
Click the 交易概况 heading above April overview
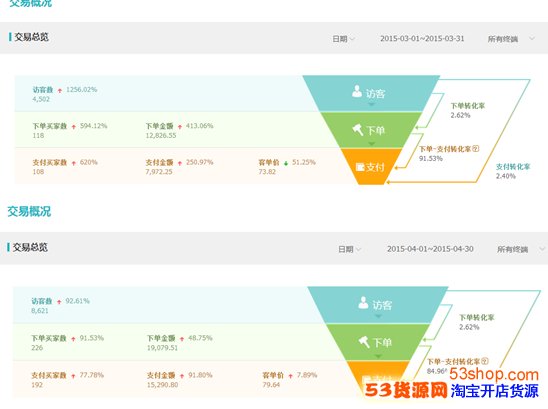[x=29, y=211]
